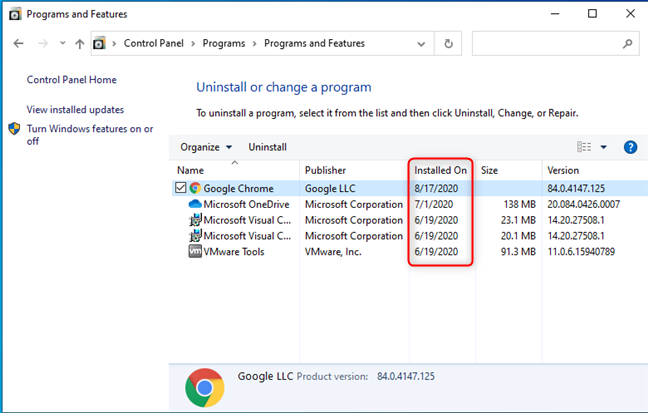Click VMware, Inc. publisher cell

coord(333,252)
